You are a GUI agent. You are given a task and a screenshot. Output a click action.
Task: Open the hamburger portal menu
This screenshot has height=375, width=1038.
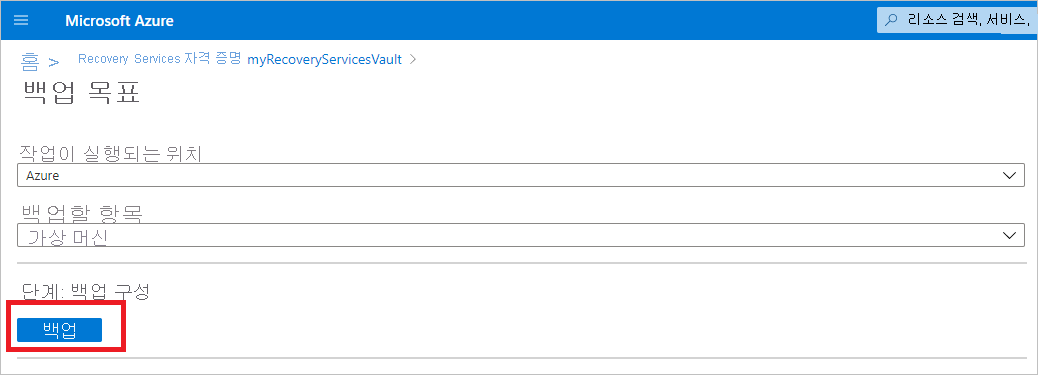tap(21, 20)
